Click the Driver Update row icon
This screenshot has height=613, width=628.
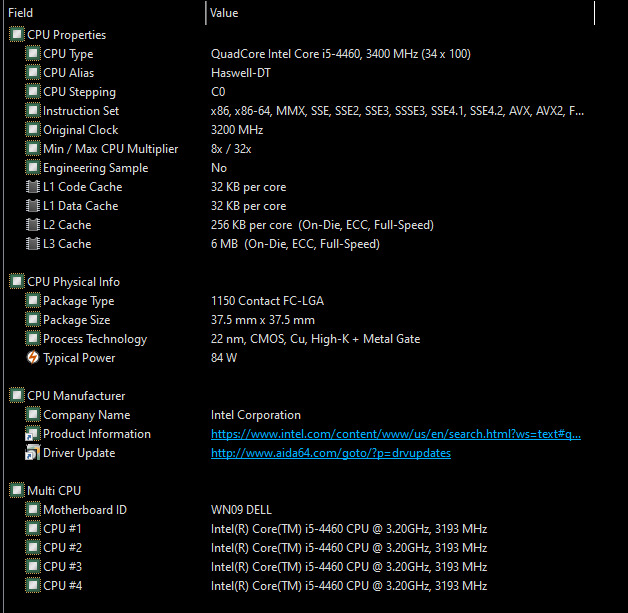point(32,453)
